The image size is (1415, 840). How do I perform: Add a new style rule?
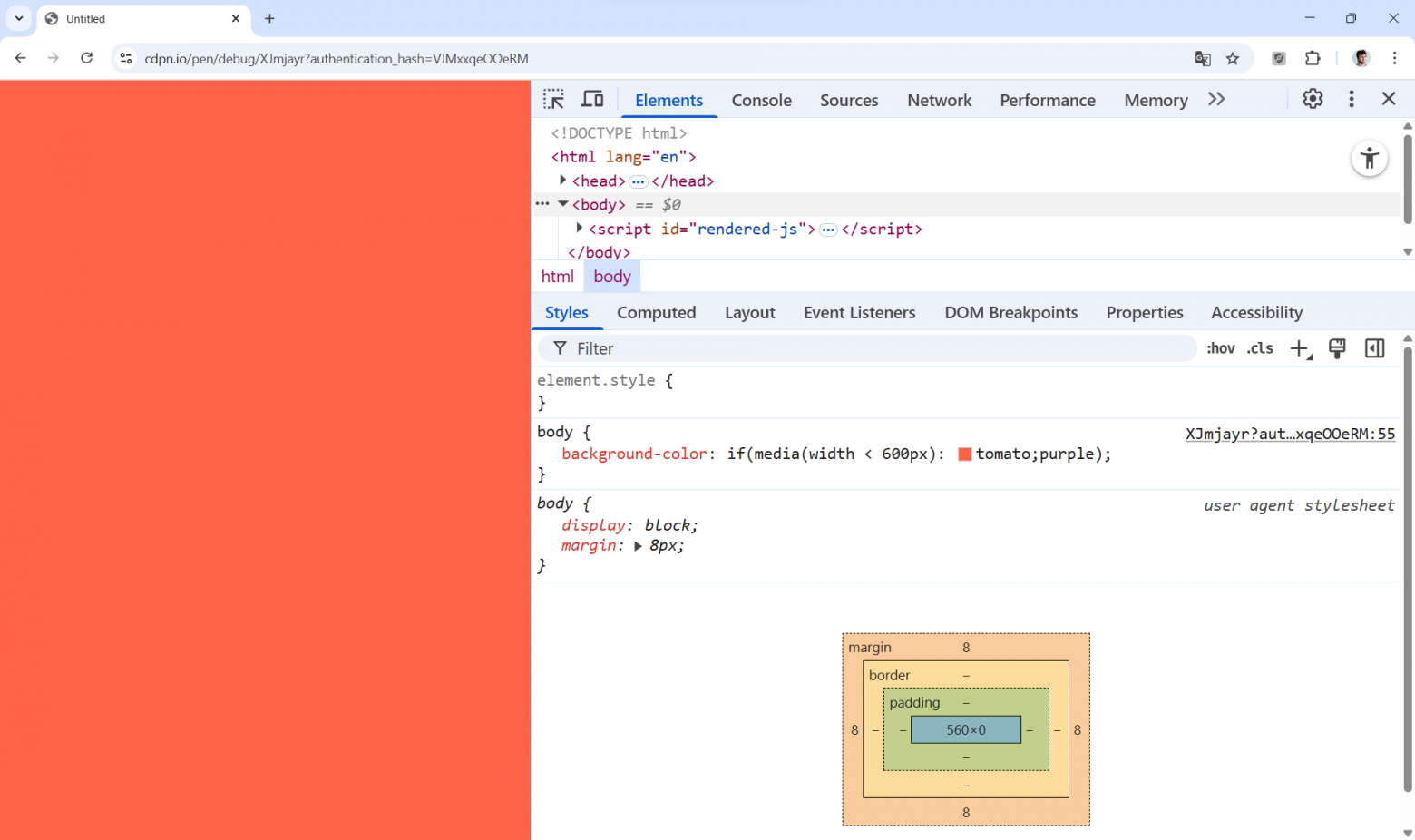pyautogui.click(x=1301, y=348)
